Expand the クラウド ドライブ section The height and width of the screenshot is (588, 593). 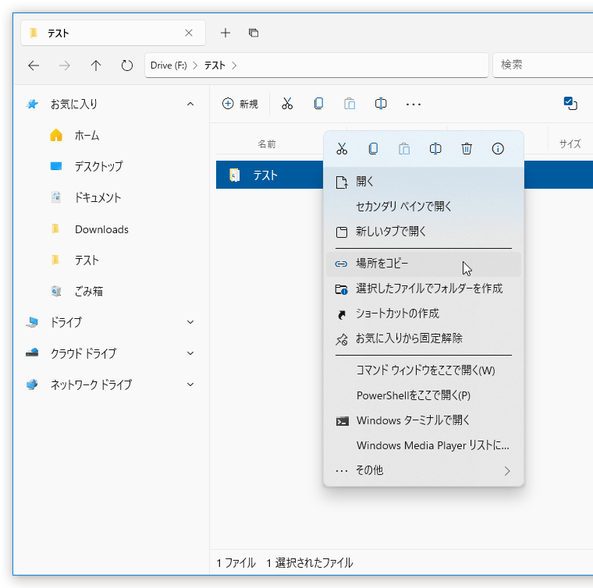(190, 354)
